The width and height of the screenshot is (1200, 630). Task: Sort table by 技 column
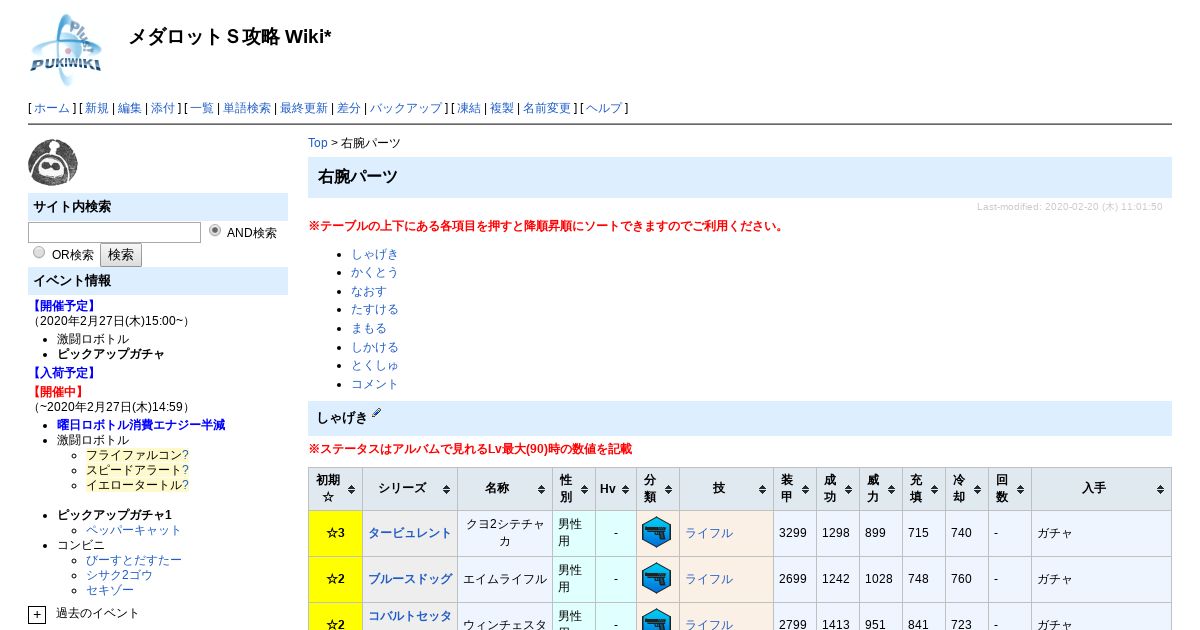click(x=726, y=489)
